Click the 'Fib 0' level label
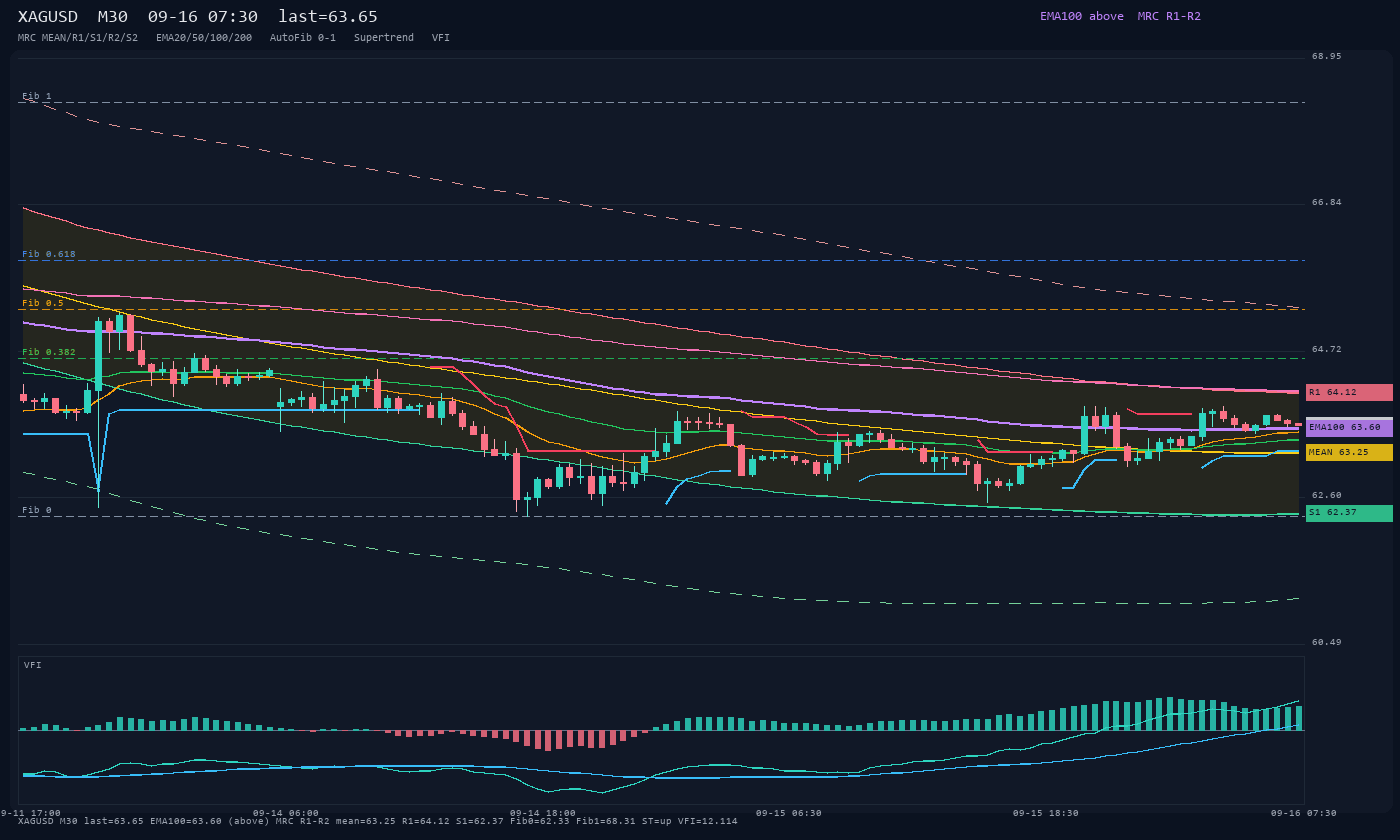 click(37, 510)
